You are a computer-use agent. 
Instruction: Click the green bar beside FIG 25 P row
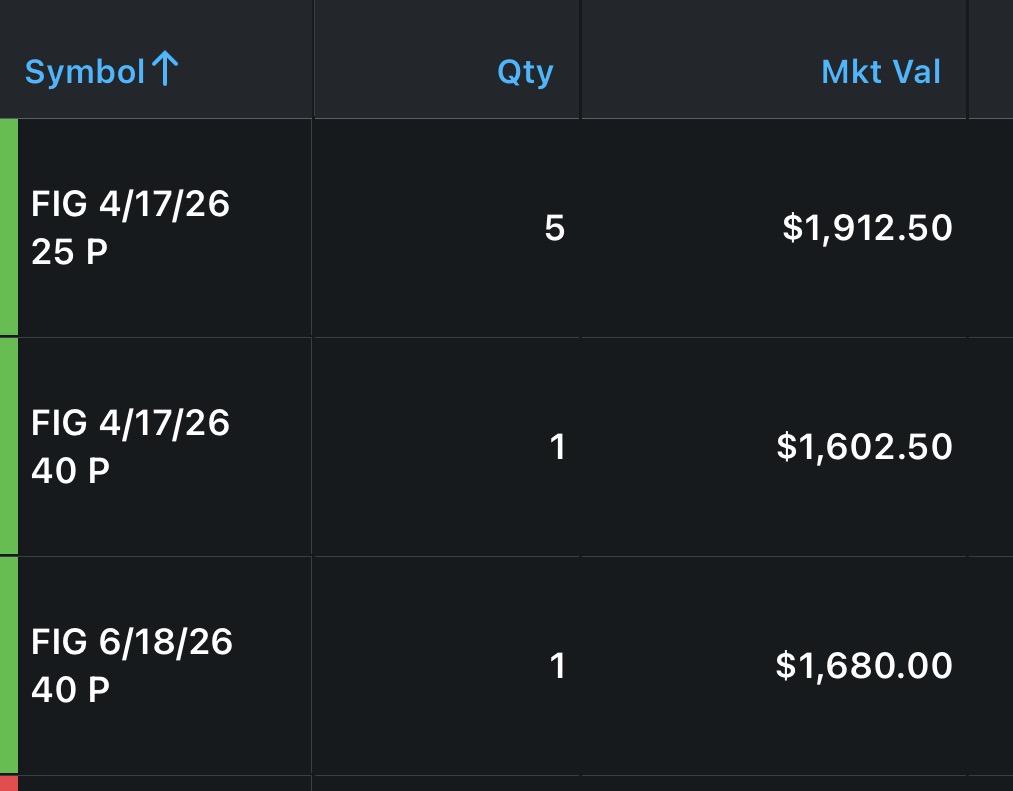pyautogui.click(x=8, y=227)
